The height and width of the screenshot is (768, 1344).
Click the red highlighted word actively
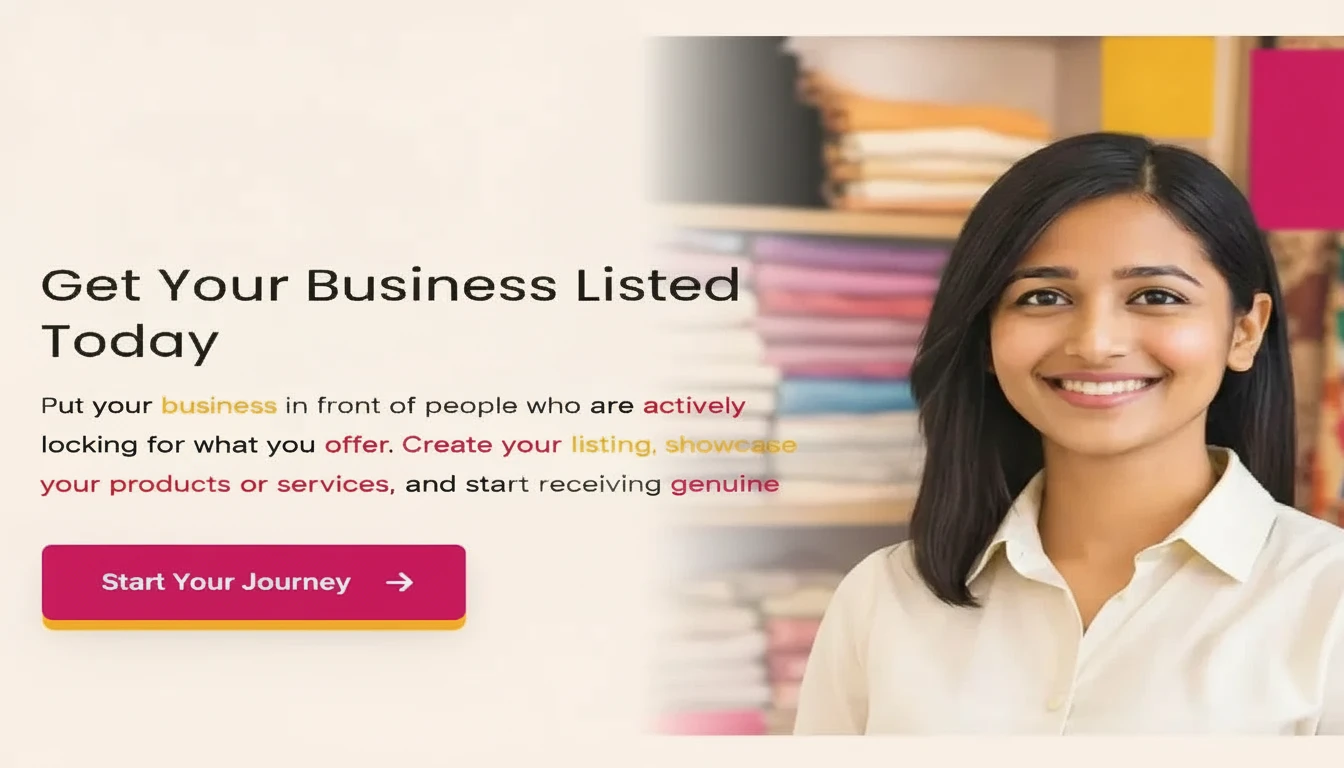(x=694, y=406)
